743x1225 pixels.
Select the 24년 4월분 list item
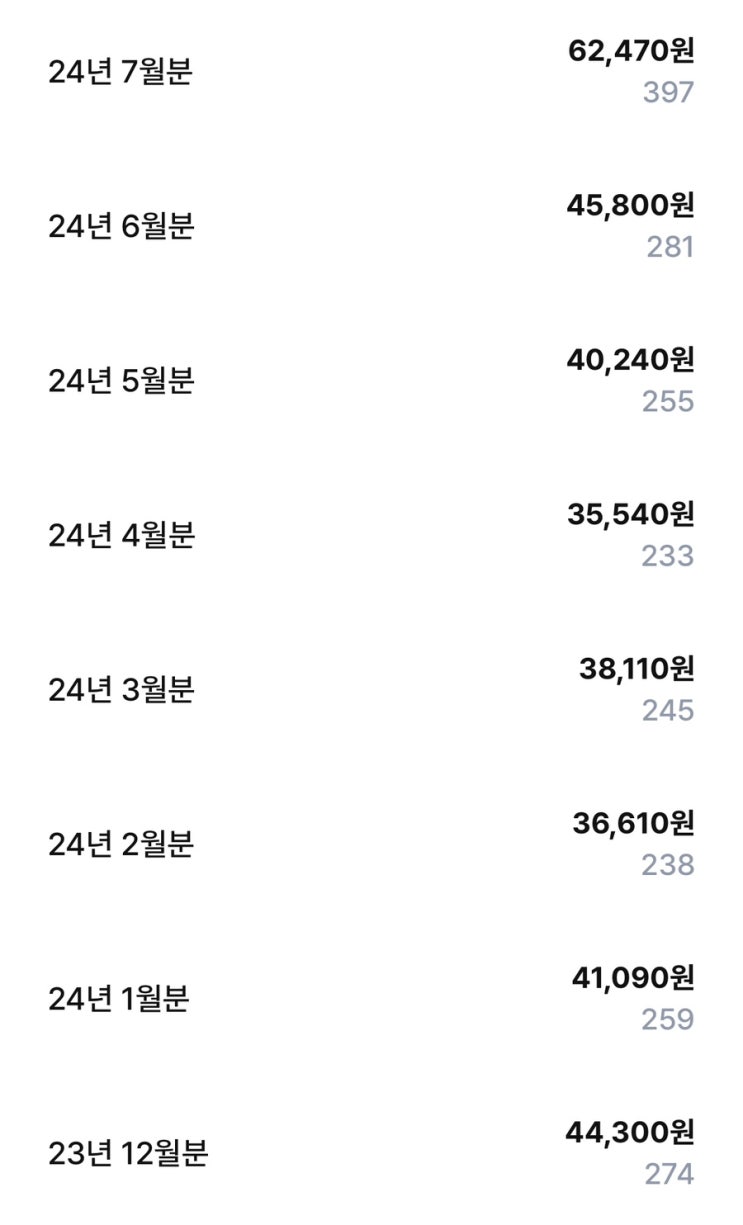click(x=371, y=535)
